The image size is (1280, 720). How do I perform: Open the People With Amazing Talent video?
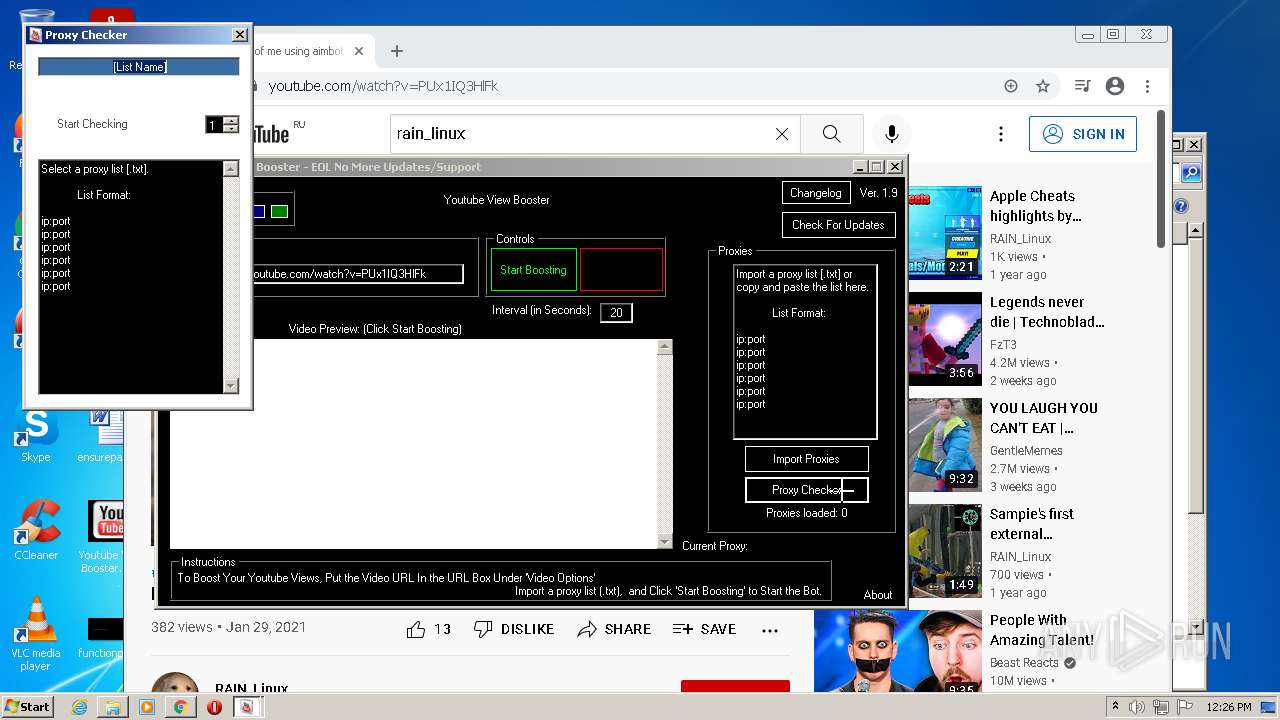click(1042, 630)
